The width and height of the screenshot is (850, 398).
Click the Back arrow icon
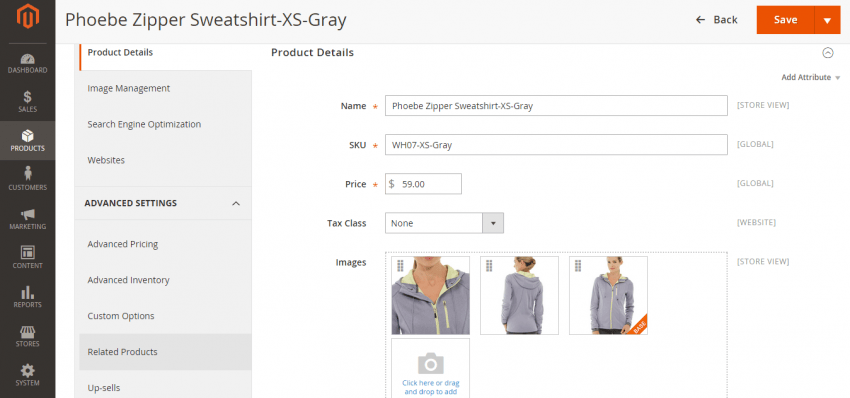pyautogui.click(x=700, y=20)
